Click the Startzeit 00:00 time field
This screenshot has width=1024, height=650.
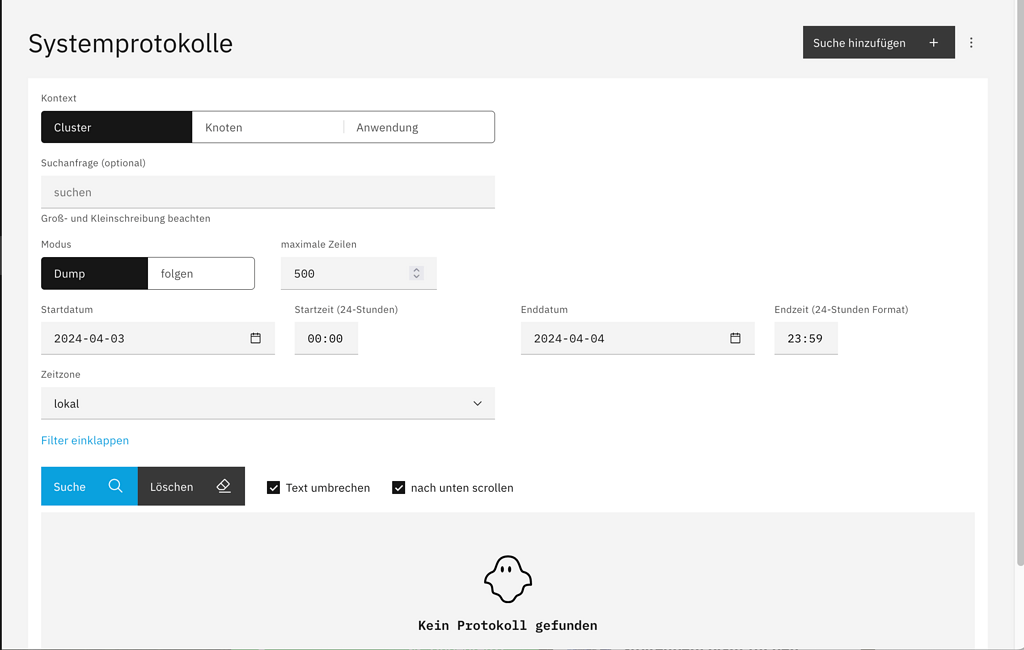(x=326, y=339)
